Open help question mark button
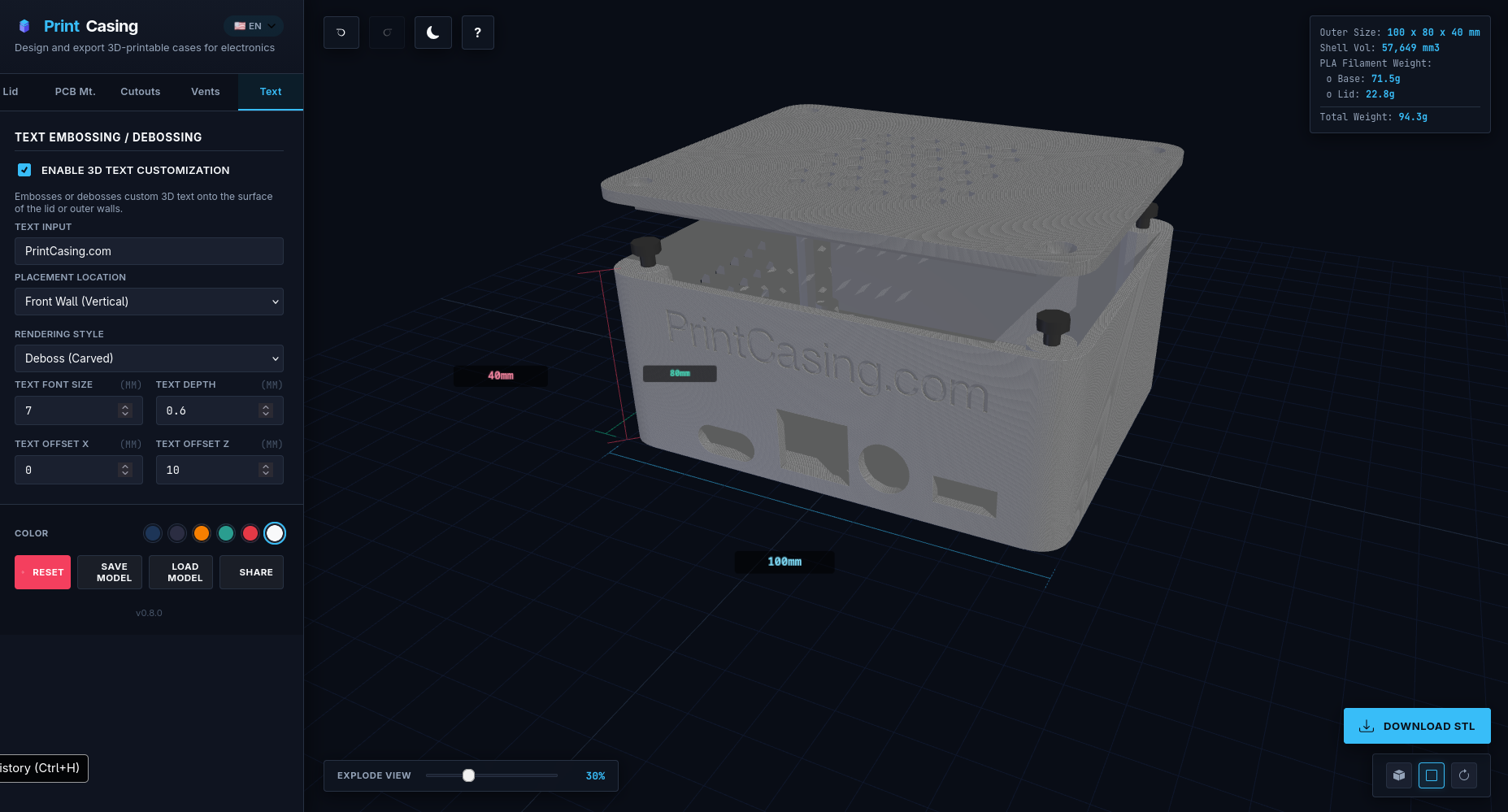Screen dimensions: 1508x812 coord(478,33)
